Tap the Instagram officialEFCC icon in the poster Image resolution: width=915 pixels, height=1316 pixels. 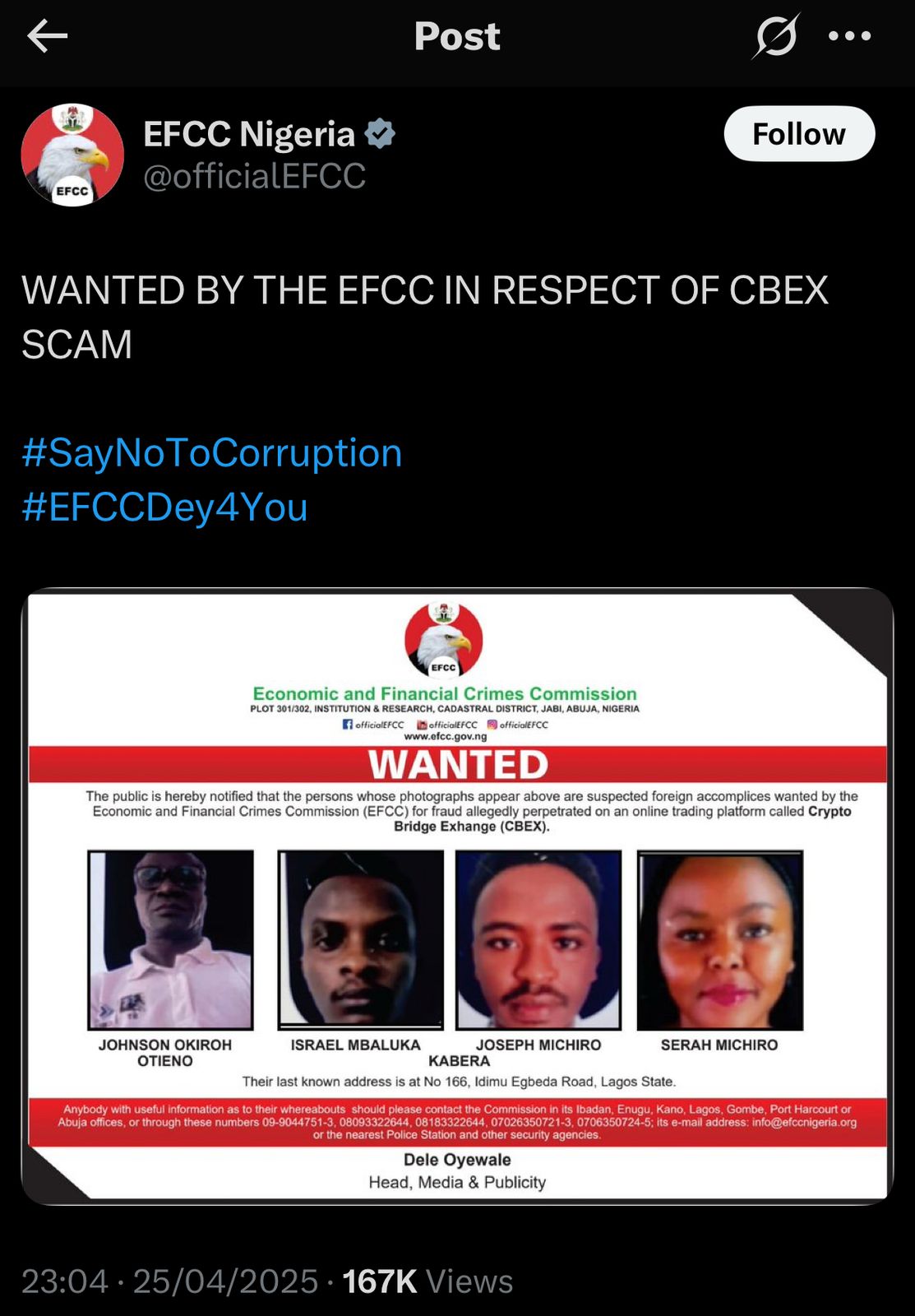(x=492, y=725)
